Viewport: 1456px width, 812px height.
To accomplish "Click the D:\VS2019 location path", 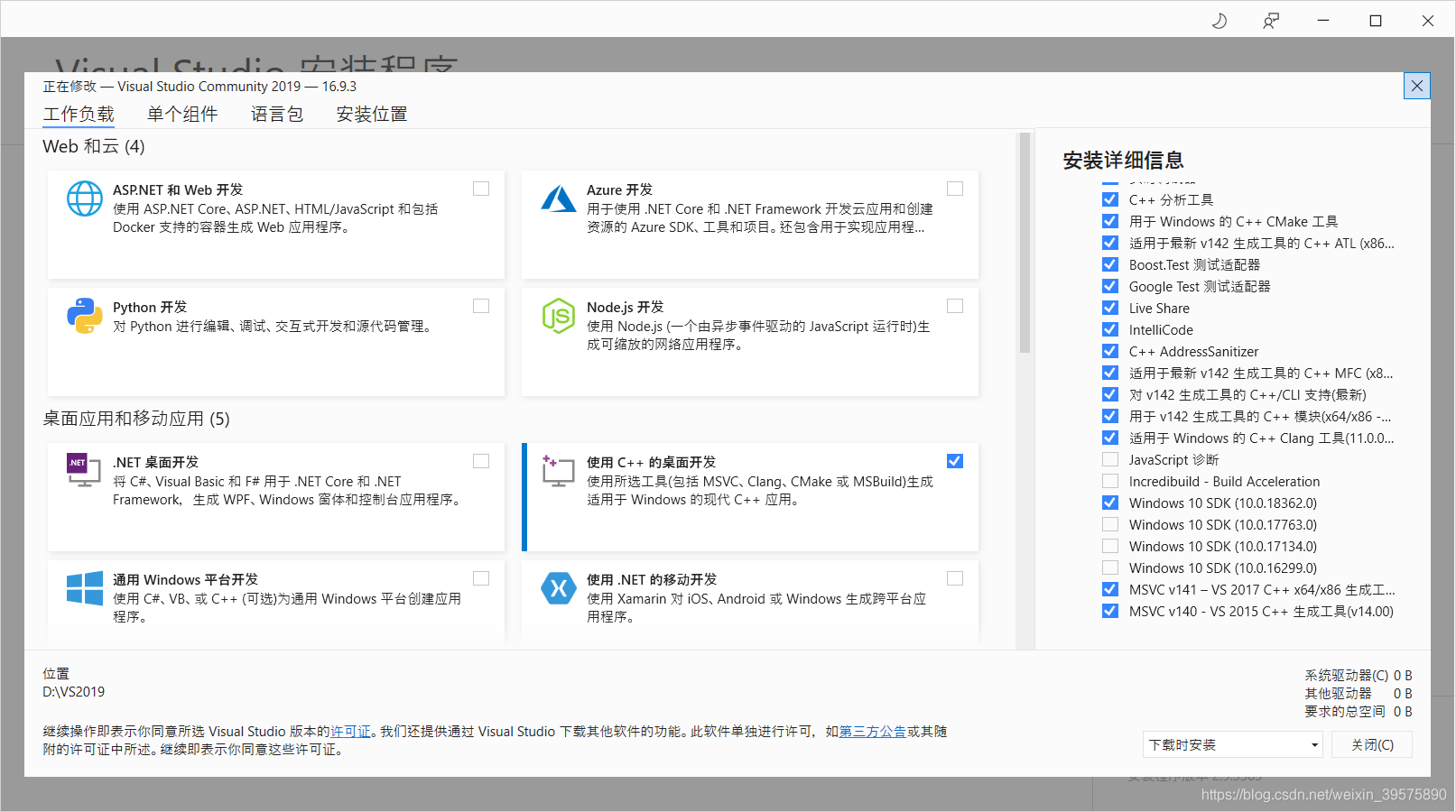I will click(73, 692).
